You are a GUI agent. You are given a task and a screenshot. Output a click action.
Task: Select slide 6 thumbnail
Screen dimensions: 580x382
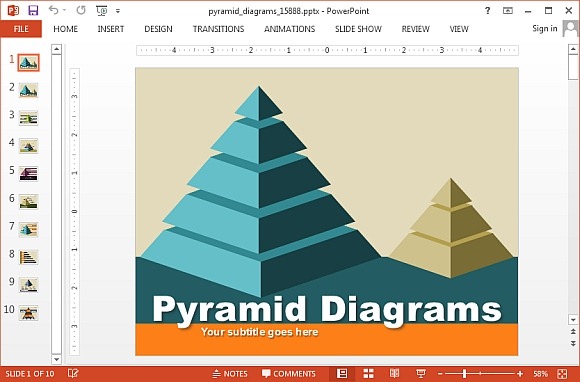click(x=28, y=202)
